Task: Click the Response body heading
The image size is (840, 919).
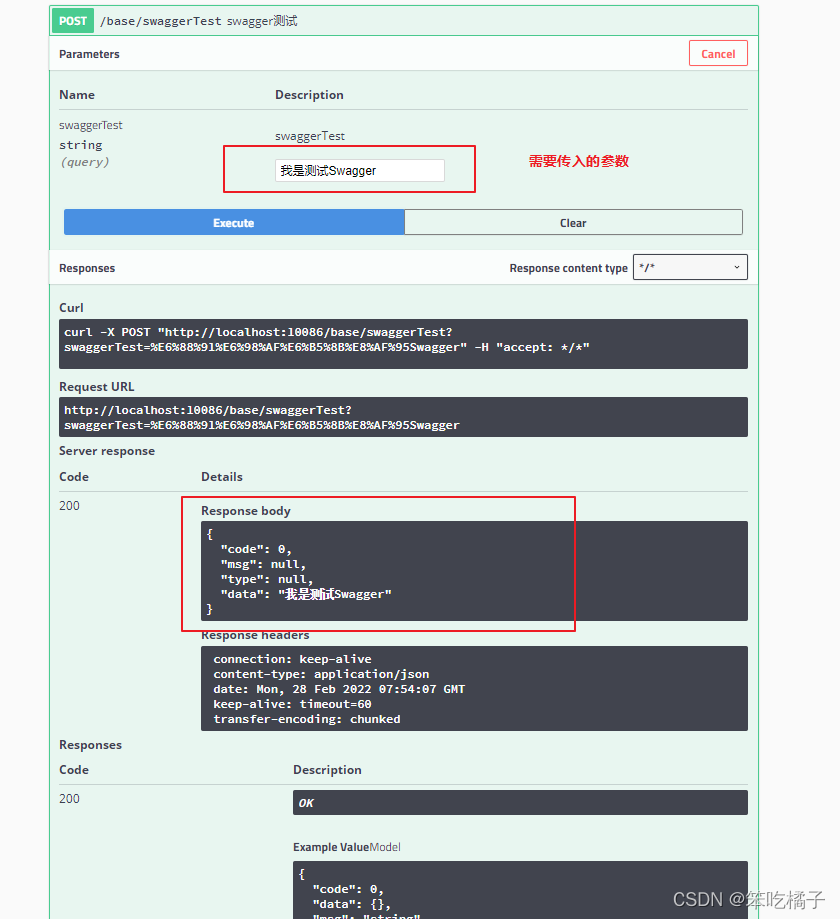Action: coord(246,510)
